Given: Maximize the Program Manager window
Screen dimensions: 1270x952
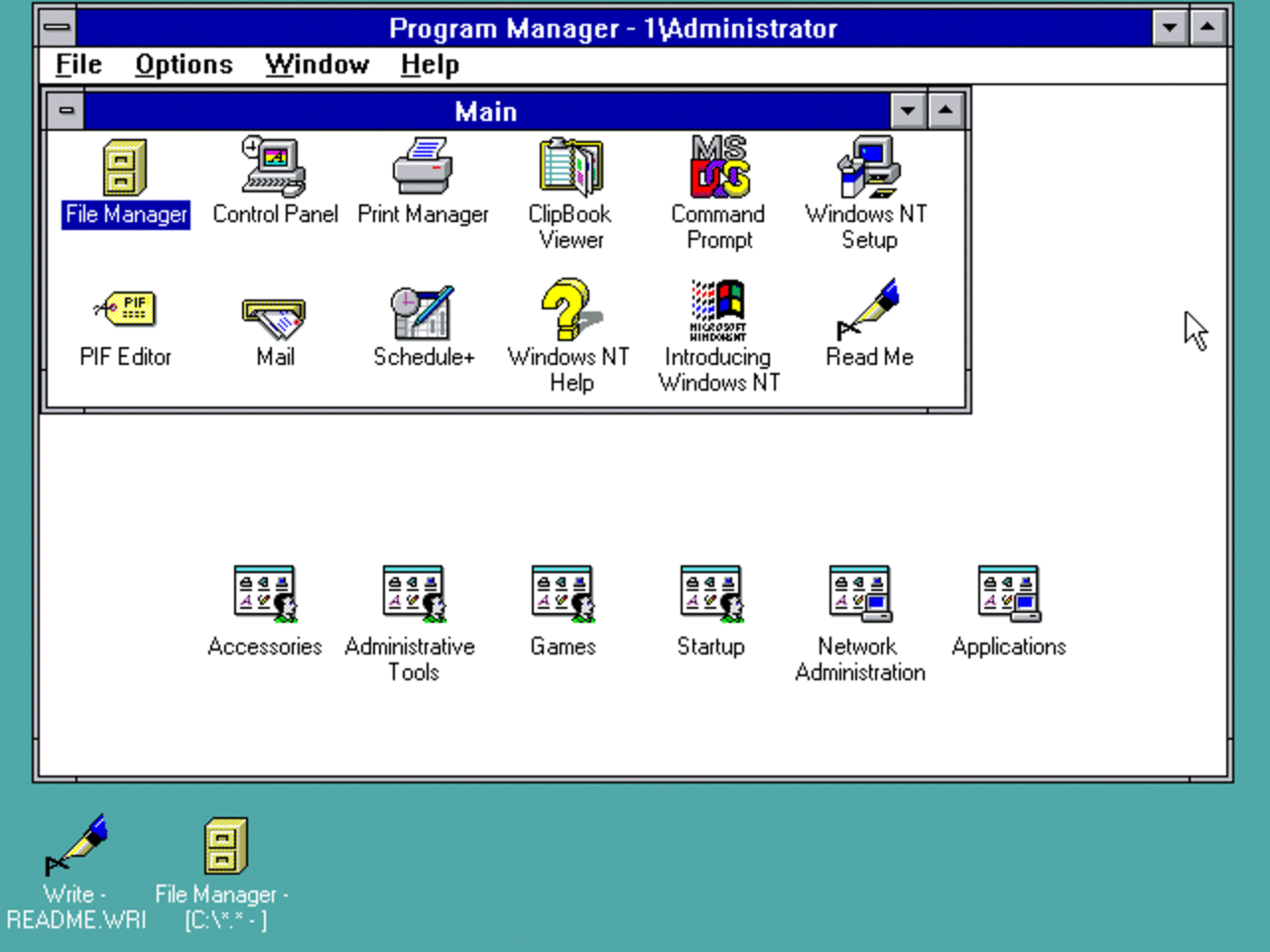Looking at the screenshot, I should coord(1207,28).
